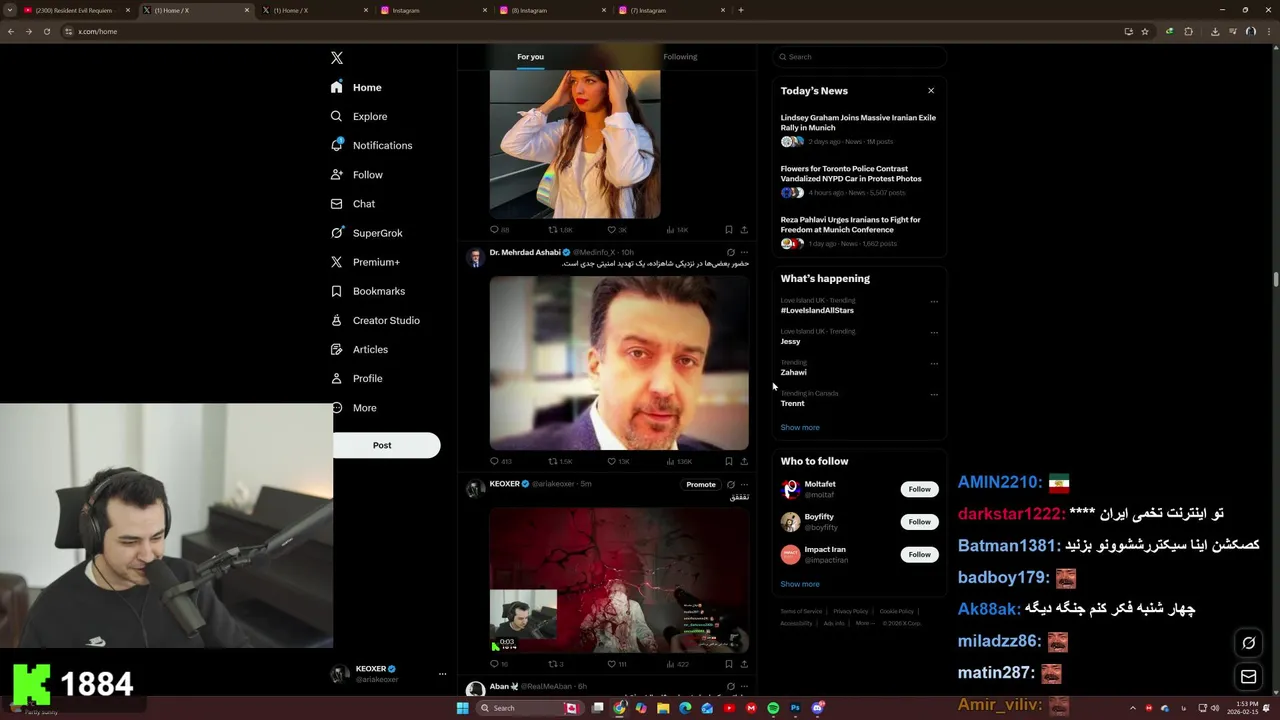Play the KEOXER post video
Image resolution: width=1280 pixels, height=720 pixels.
(x=619, y=580)
